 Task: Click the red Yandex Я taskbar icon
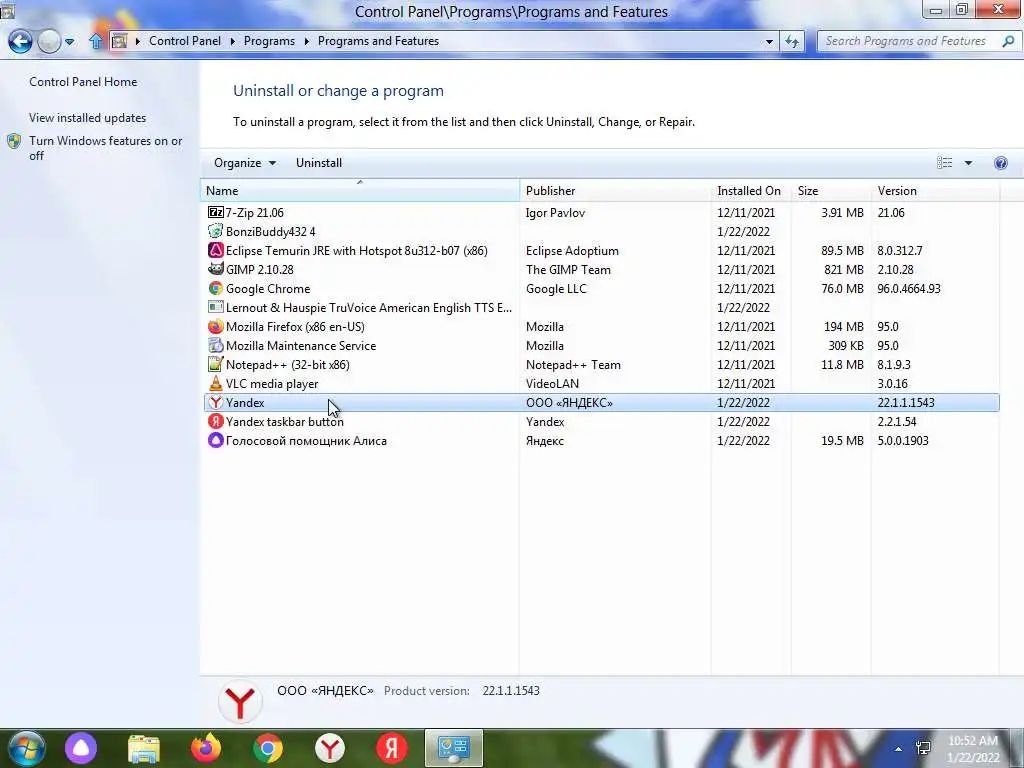pos(392,748)
